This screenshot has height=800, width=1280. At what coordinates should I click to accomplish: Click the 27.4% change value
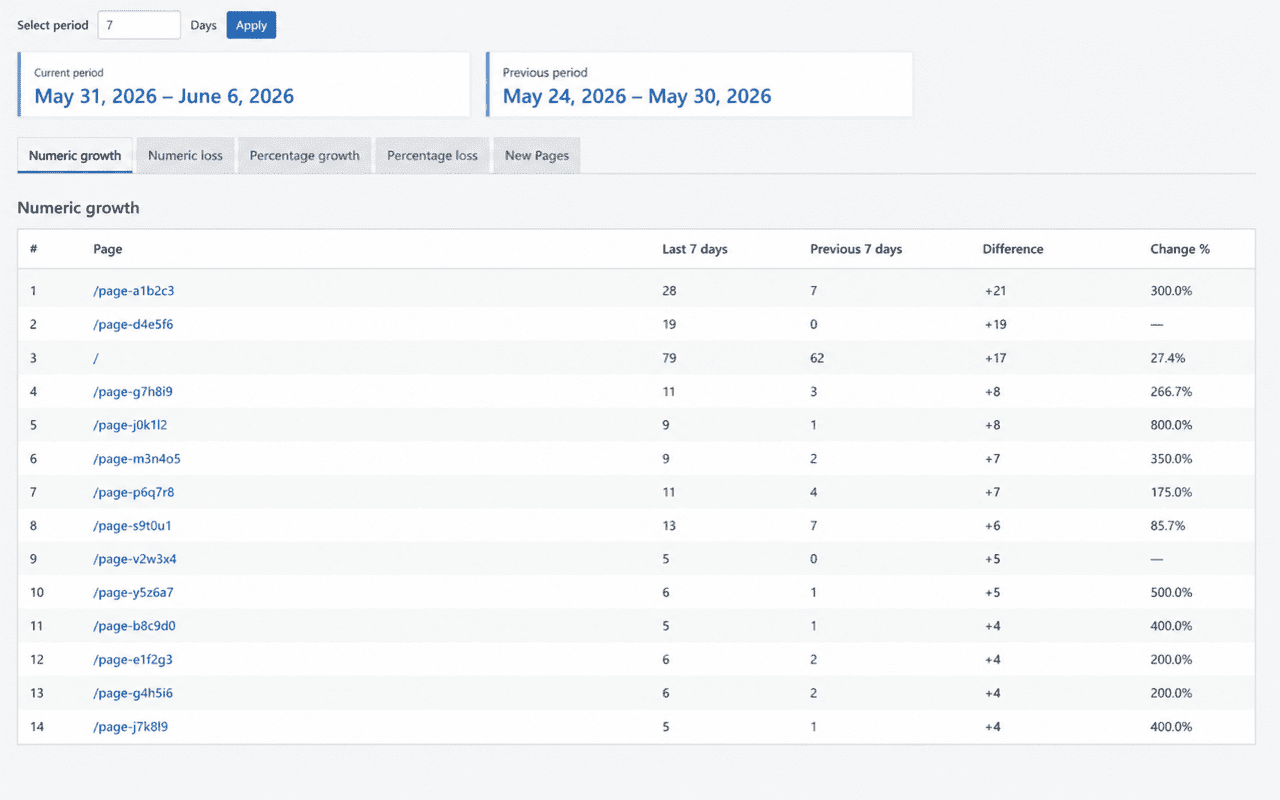pos(1168,358)
